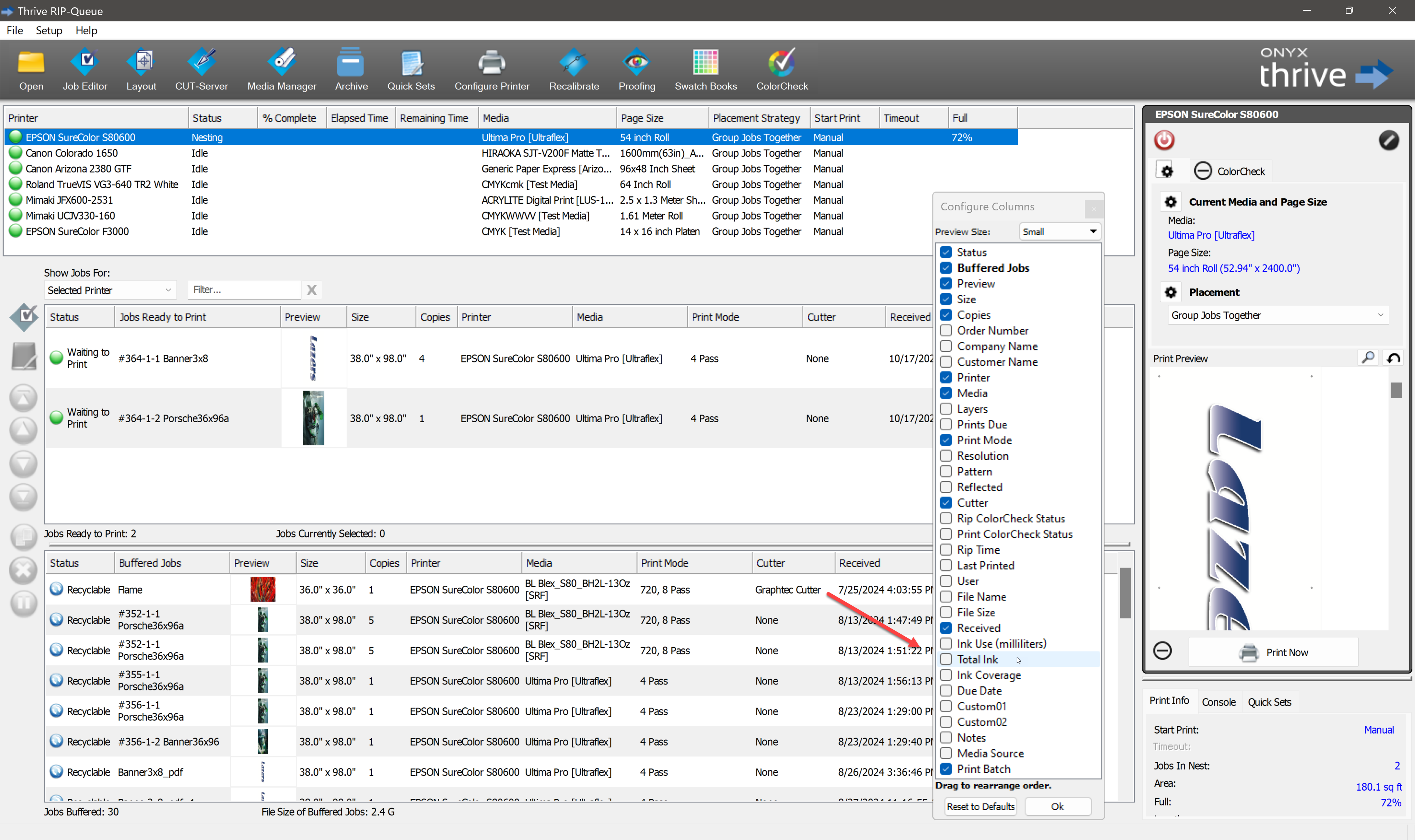Image resolution: width=1415 pixels, height=840 pixels.
Task: Enable the Resolution column
Action: pos(946,456)
